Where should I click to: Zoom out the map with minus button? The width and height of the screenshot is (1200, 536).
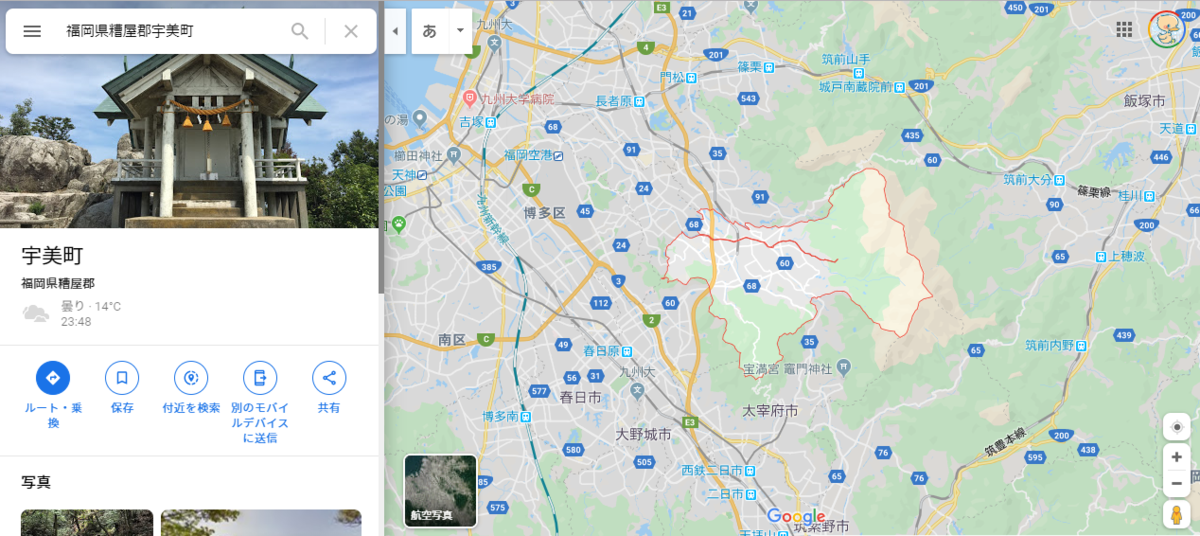tap(1177, 483)
